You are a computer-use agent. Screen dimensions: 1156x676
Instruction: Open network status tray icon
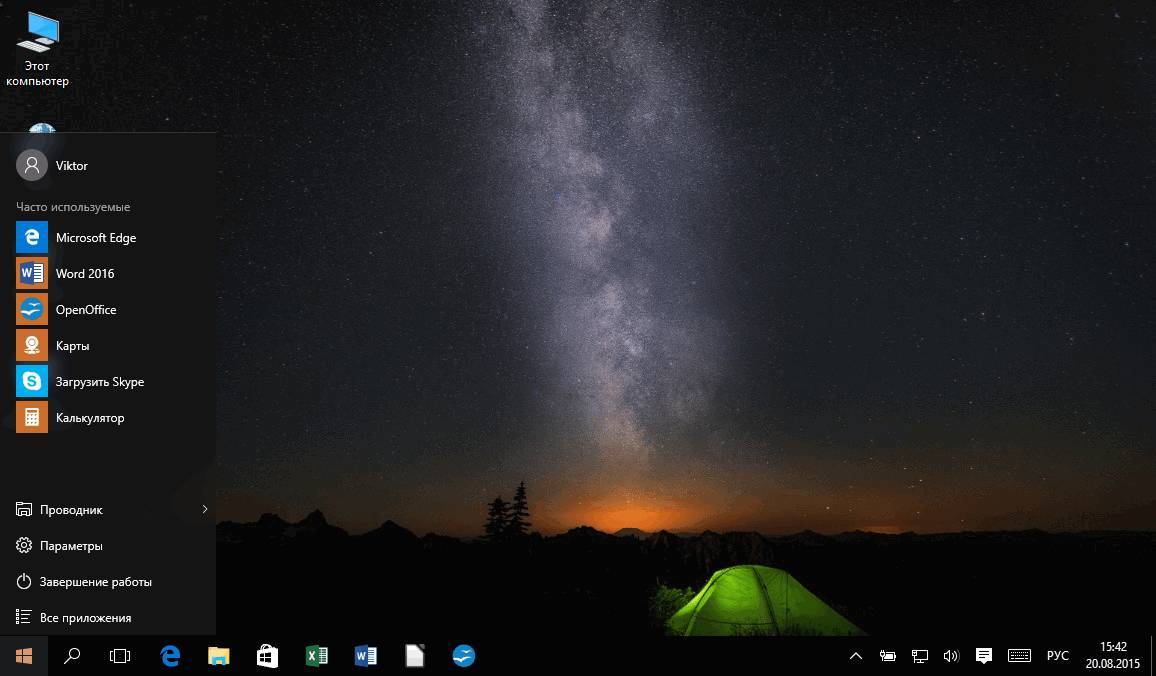919,656
